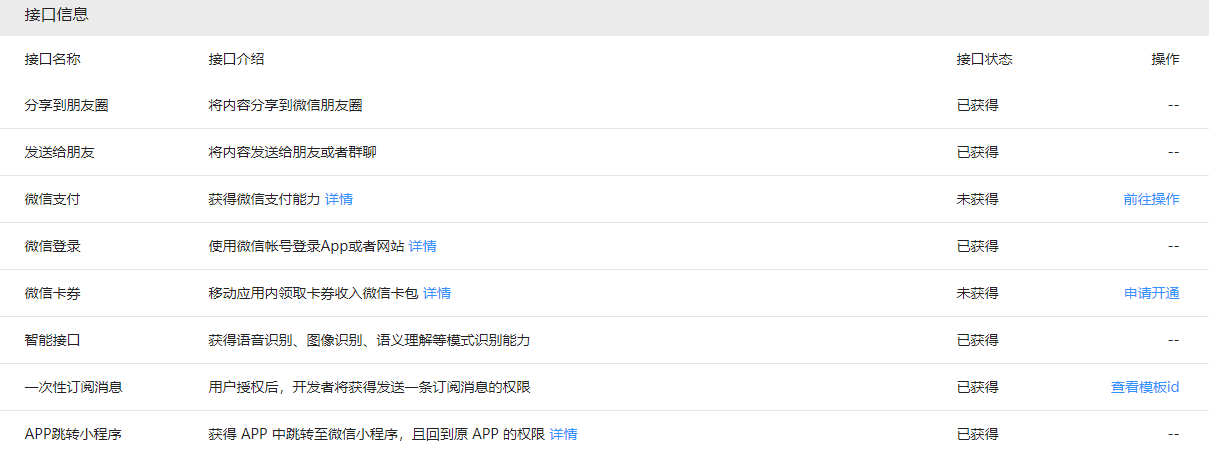Click 已获得 status of 智能接口
This screenshot has height=454, width=1209.
[977, 340]
